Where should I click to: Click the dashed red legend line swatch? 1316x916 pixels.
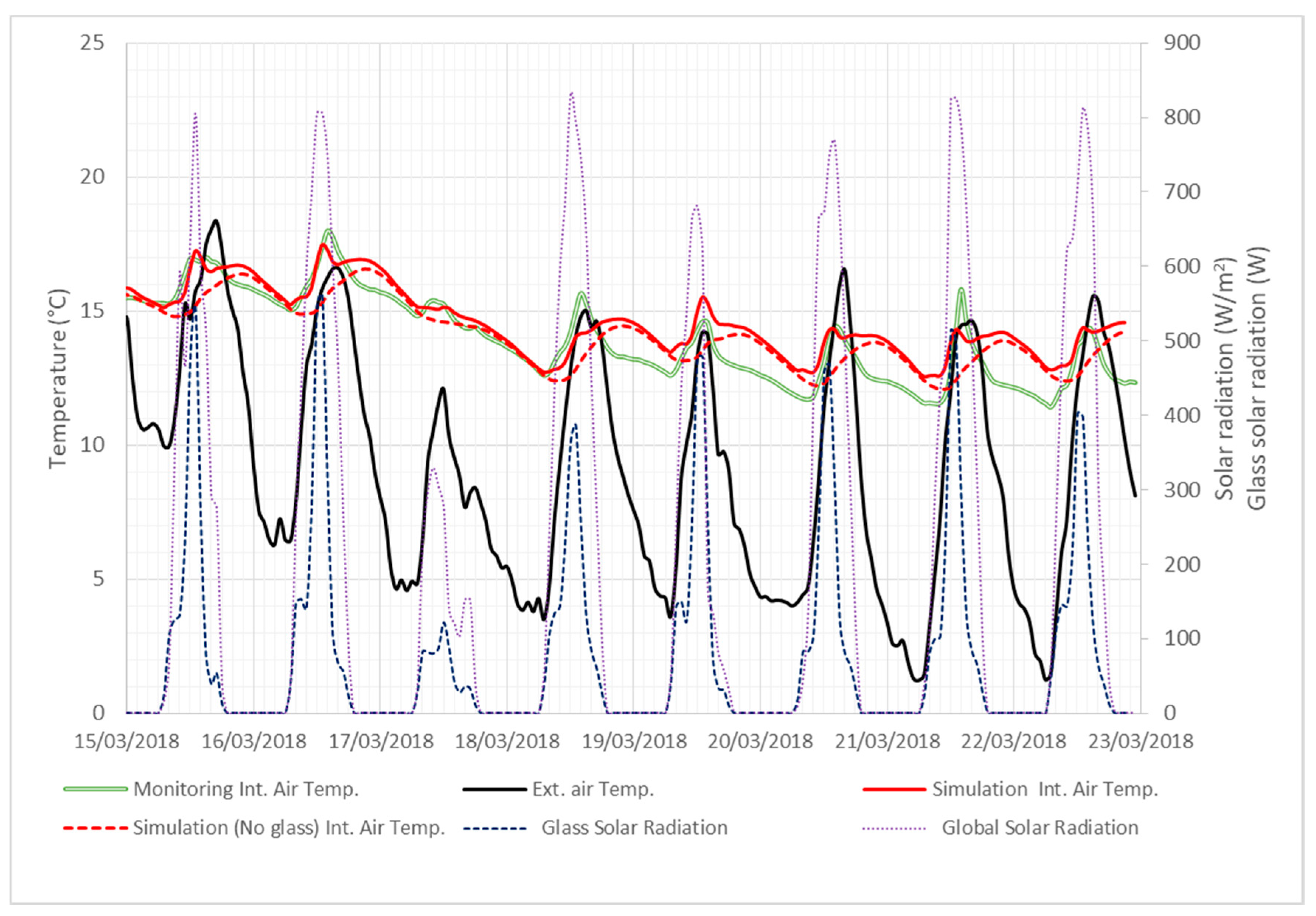95,828
